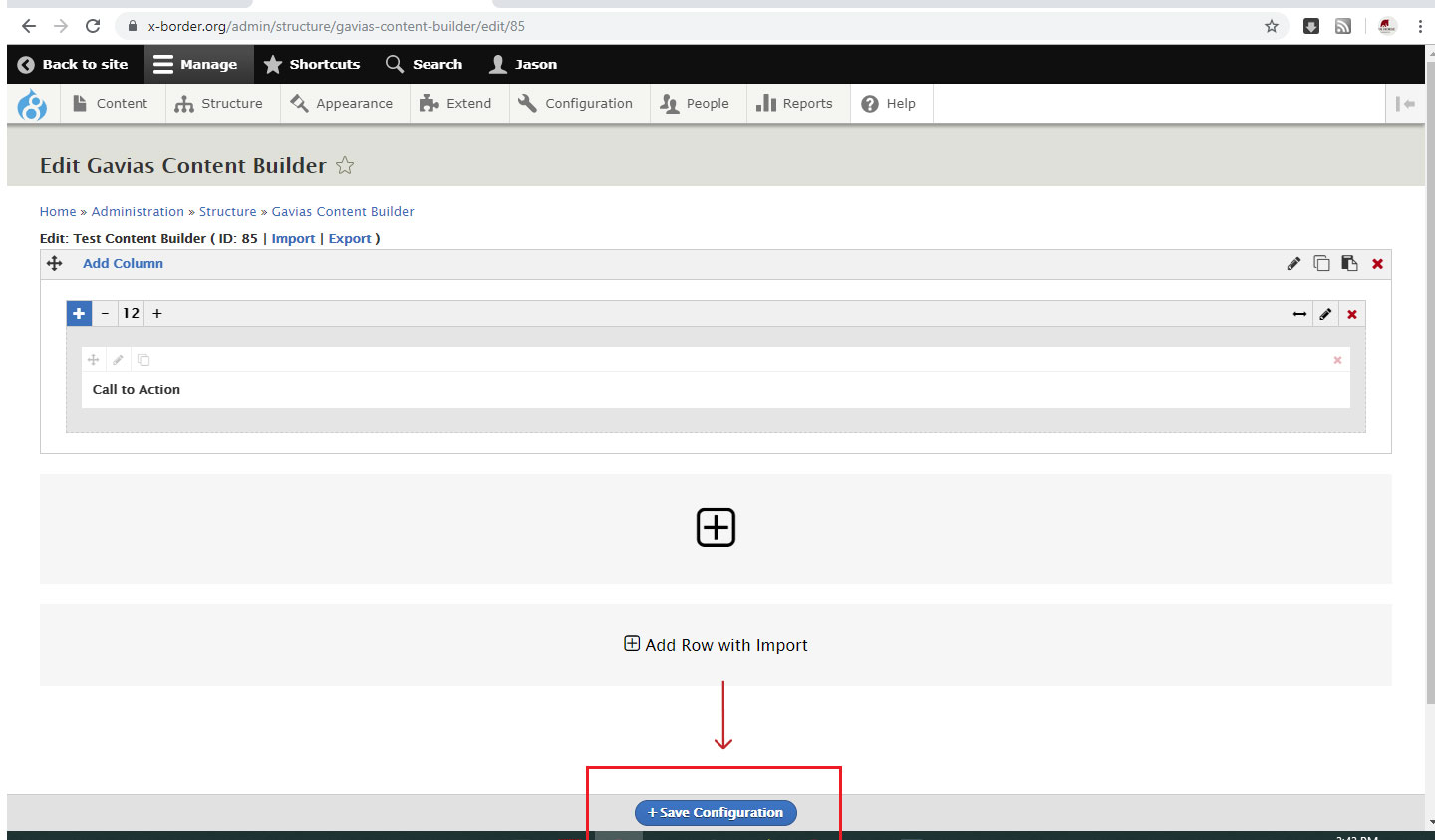The image size is (1435, 840).
Task: Click the column horizontal resize arrow icon
Action: (1299, 314)
